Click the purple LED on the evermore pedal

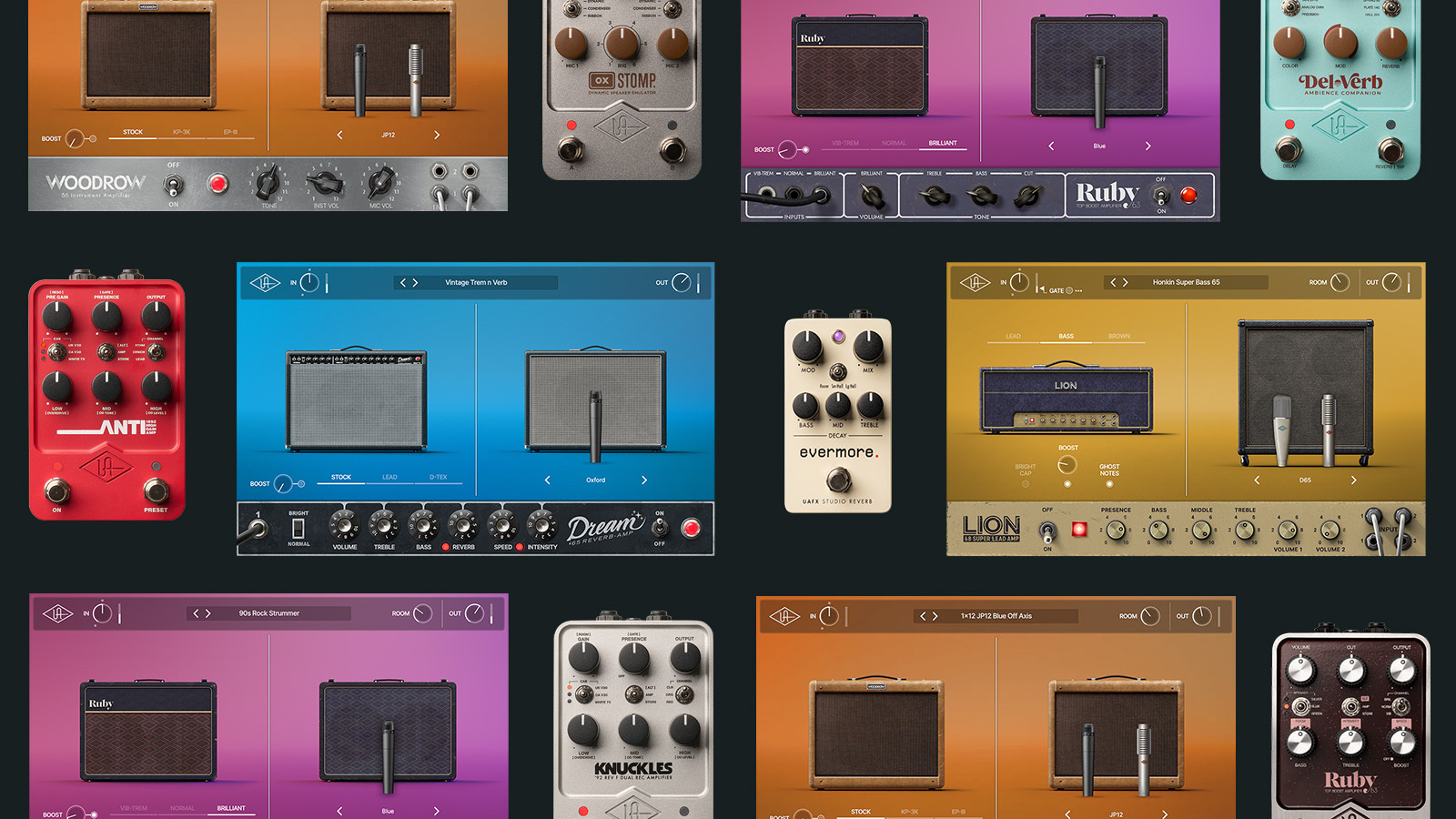(838, 337)
